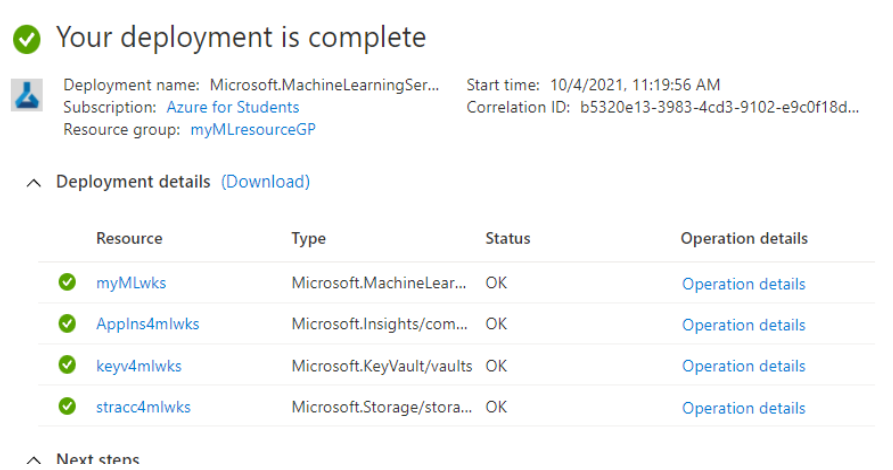Click the Correlation ID b5320e13-3983 value
893x470 pixels.
(719, 107)
